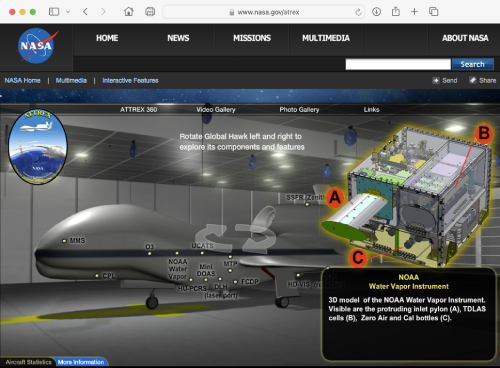Open the browser home page icon
The image size is (500, 368).
click(x=129, y=12)
